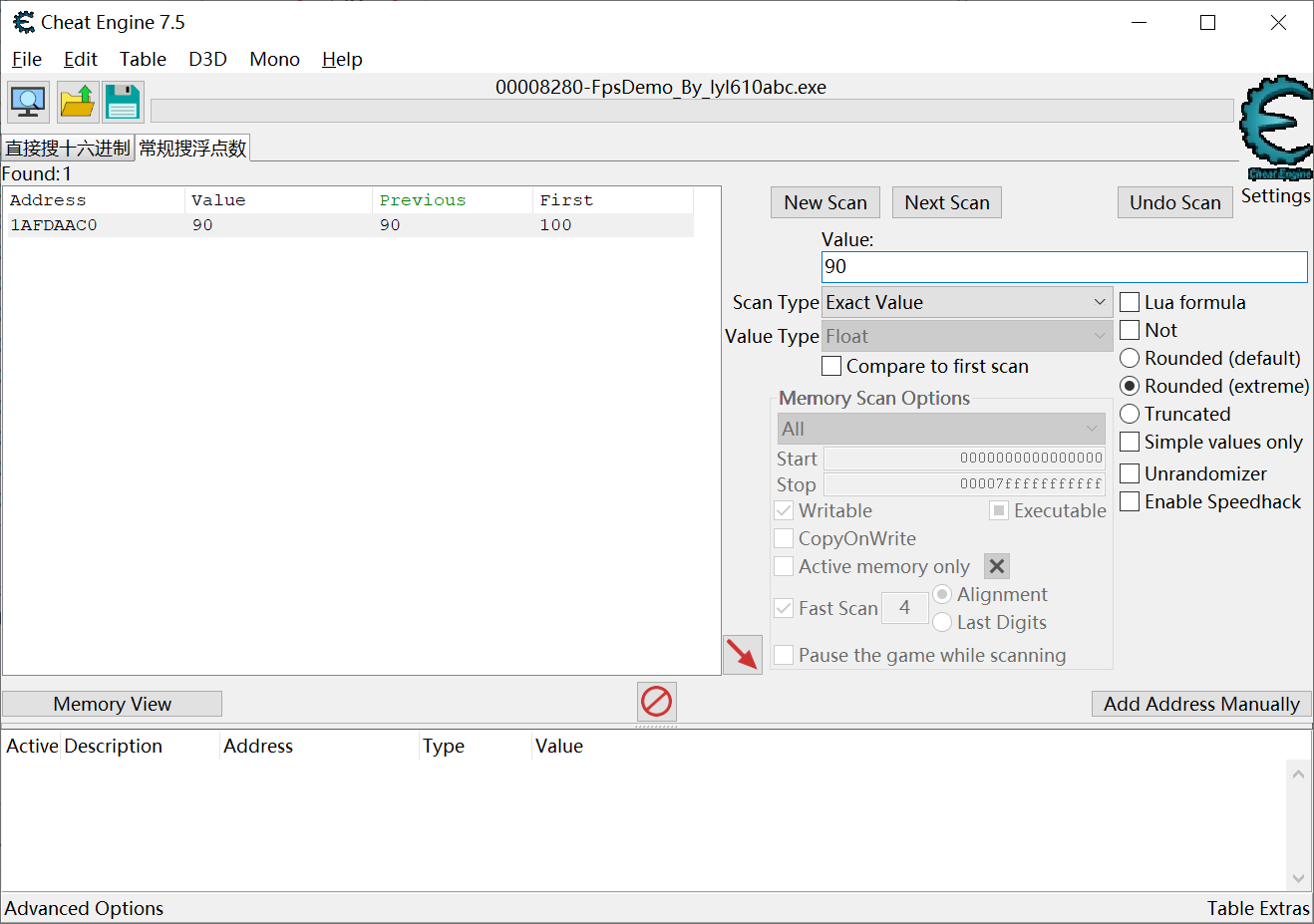Open Advanced Options

click(84, 908)
